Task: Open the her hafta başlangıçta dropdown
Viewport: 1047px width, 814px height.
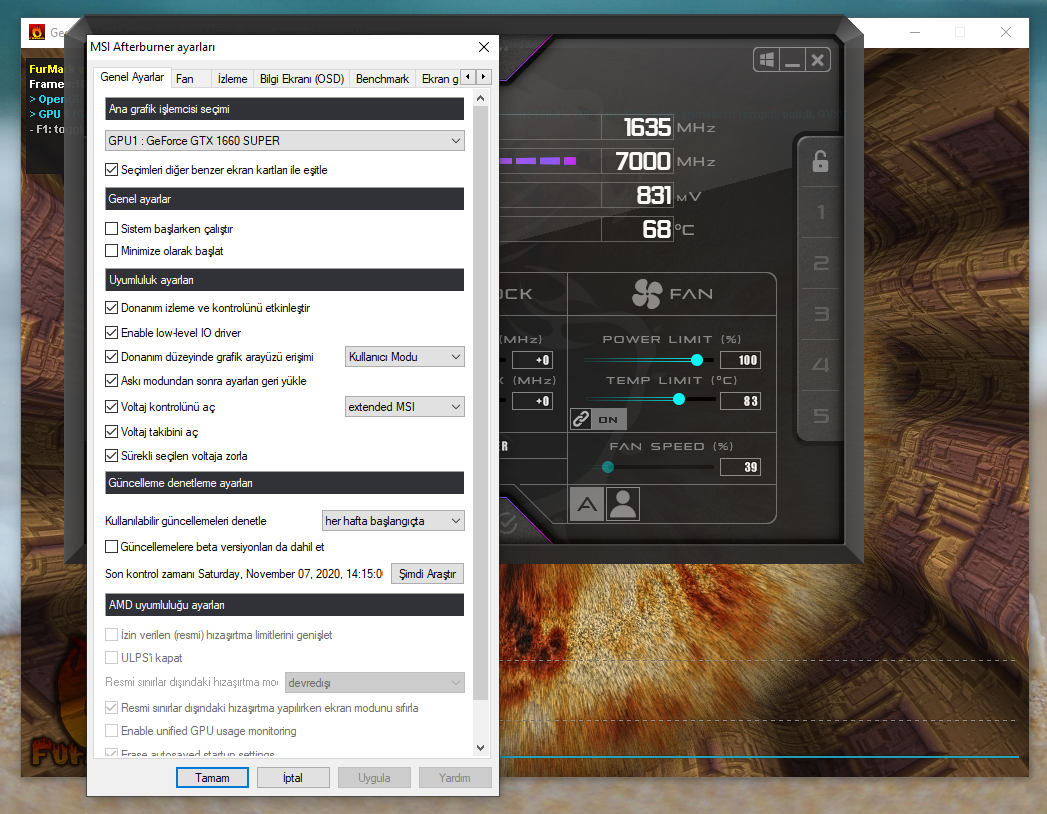Action: (393, 520)
